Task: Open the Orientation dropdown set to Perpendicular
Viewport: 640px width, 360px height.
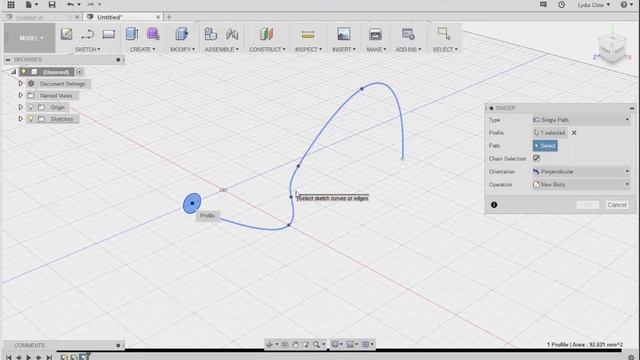Action: click(581, 172)
